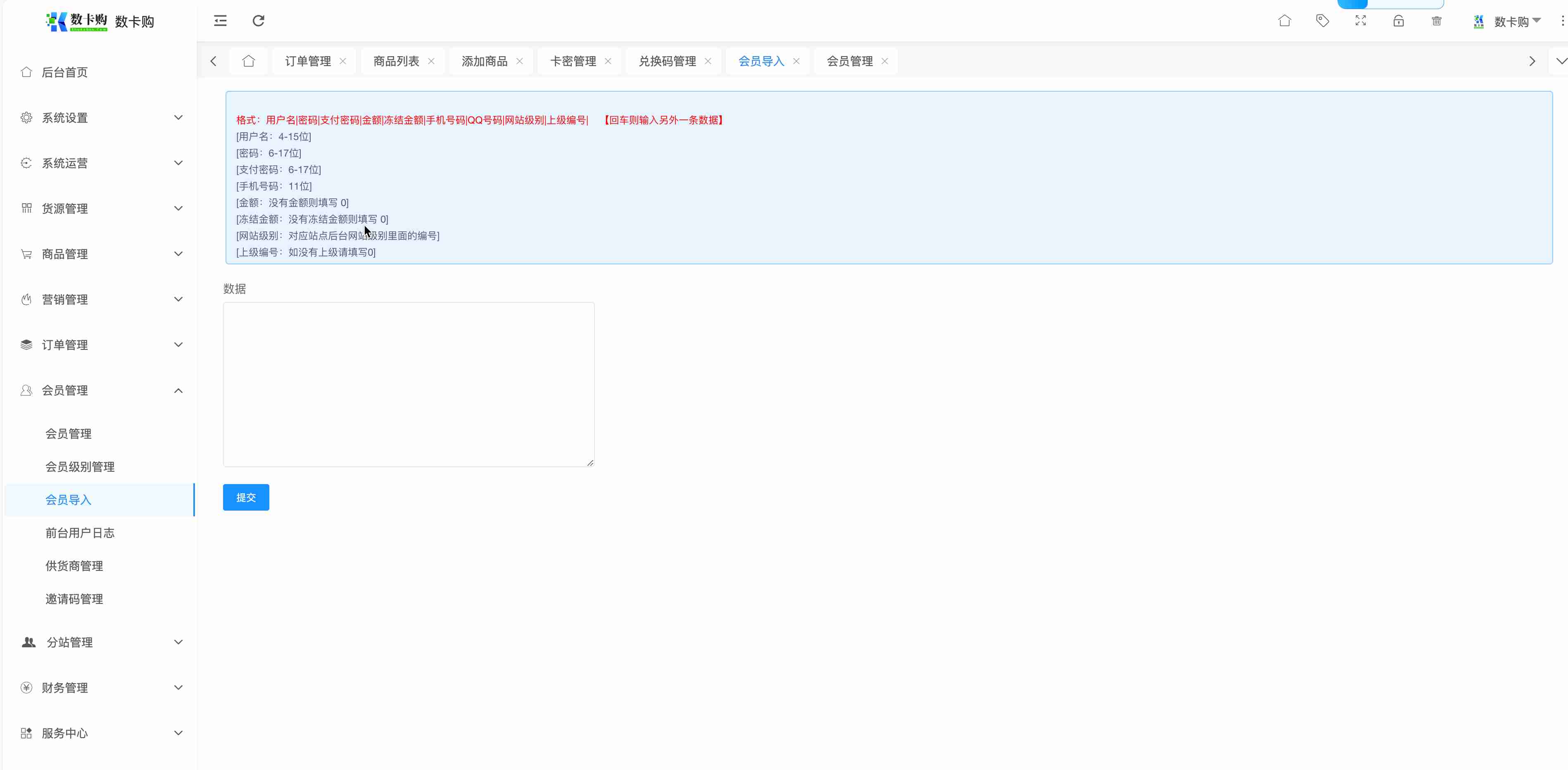This screenshot has height=770, width=1568.
Task: Click the trash clear-cache icon
Action: 1437,21
